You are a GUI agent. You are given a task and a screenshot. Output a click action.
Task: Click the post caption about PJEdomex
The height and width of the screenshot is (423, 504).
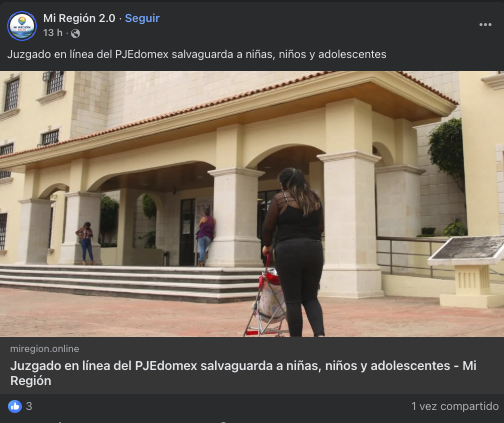pyautogui.click(x=197, y=54)
